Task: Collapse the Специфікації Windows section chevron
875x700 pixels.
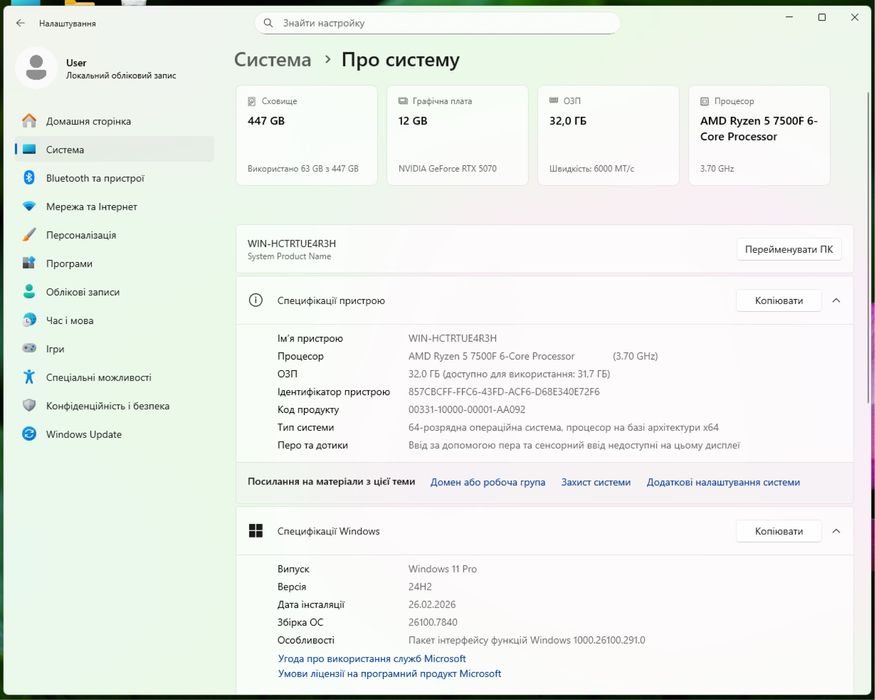Action: [836, 531]
